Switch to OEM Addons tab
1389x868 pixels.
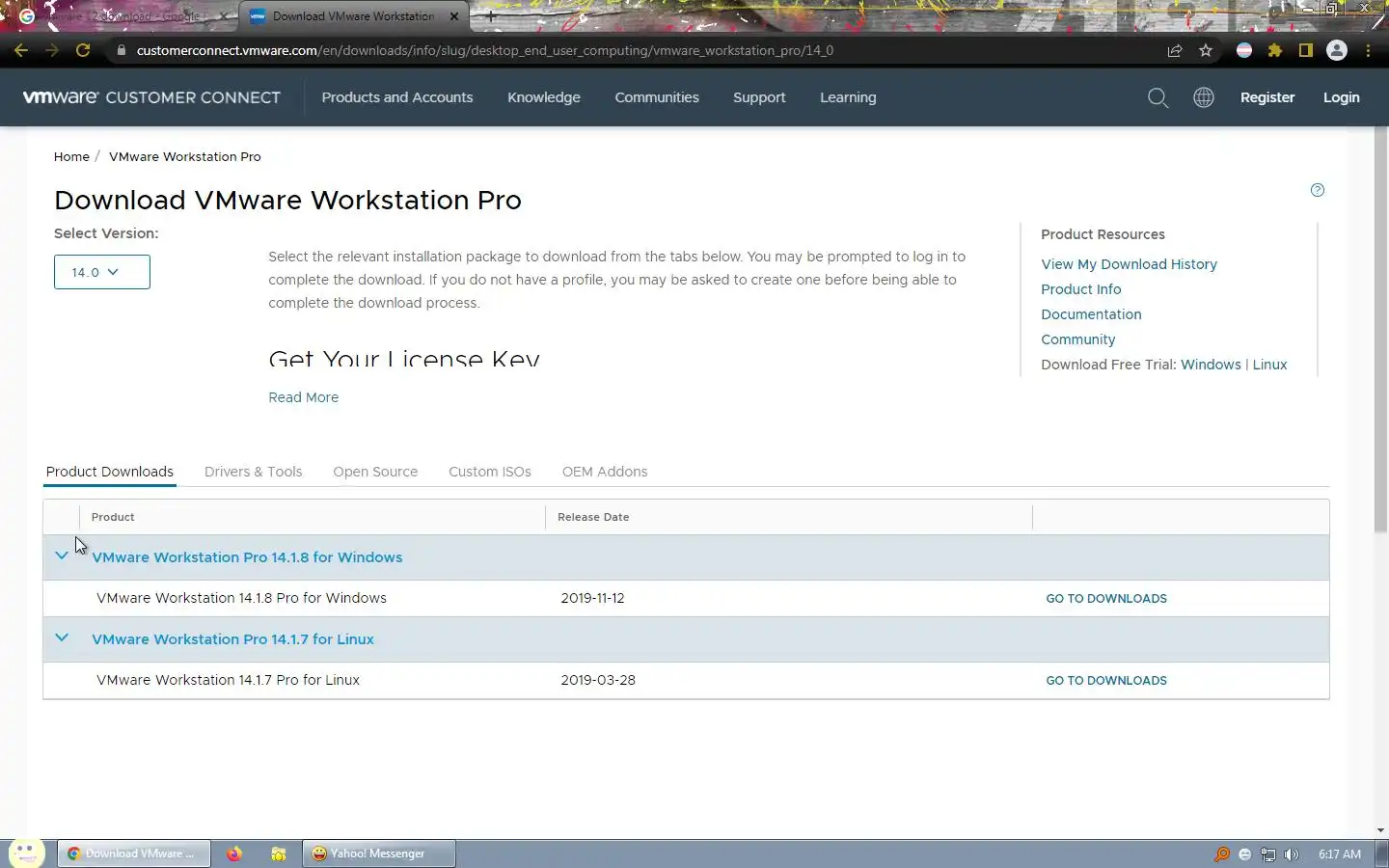tap(605, 472)
